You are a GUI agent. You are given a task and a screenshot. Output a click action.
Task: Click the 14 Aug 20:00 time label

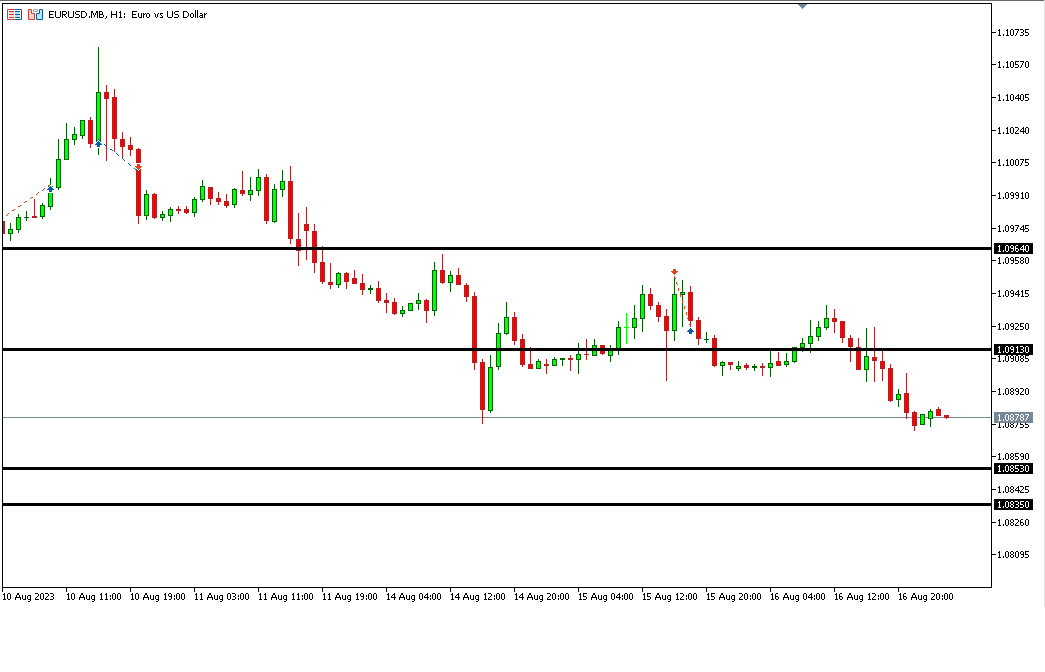pos(541,597)
